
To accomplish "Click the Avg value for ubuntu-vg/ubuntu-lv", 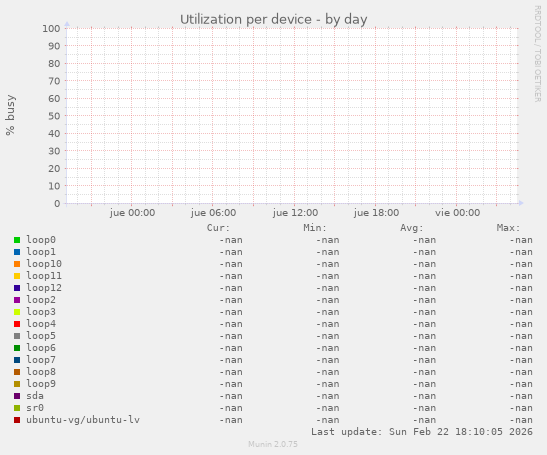I will pyautogui.click(x=425, y=420).
